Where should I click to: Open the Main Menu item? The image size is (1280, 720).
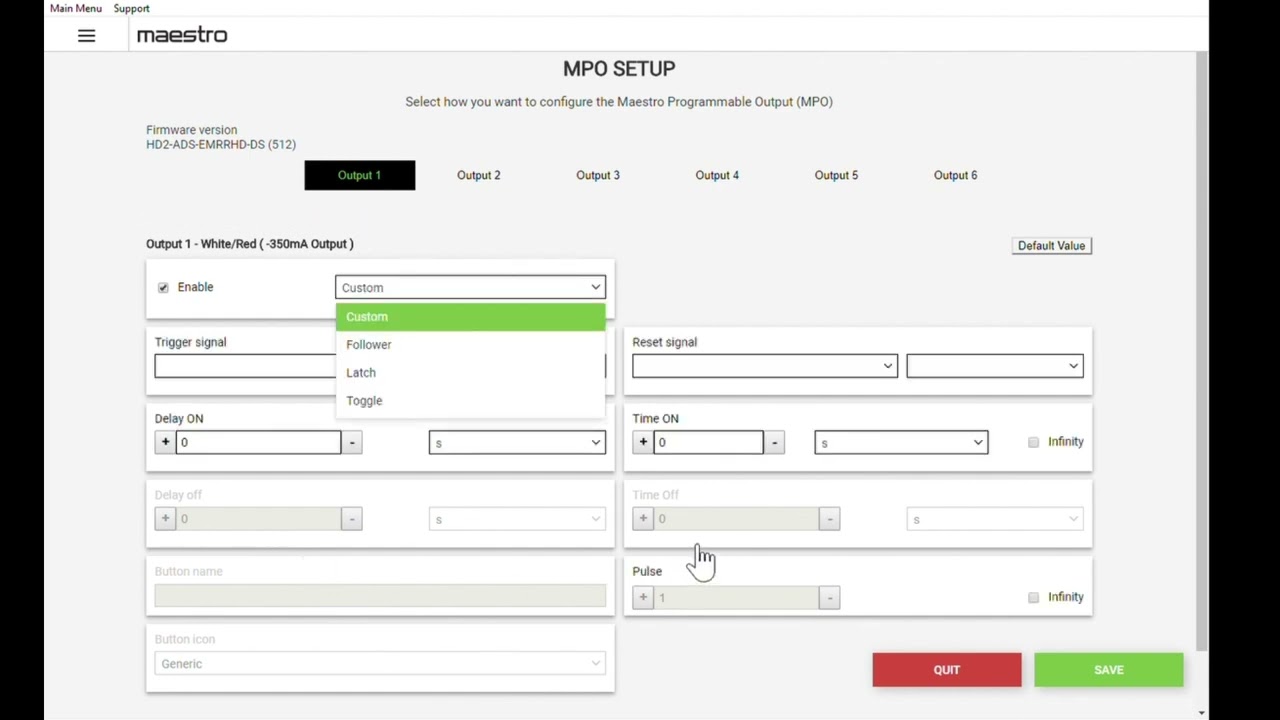pyautogui.click(x=76, y=8)
